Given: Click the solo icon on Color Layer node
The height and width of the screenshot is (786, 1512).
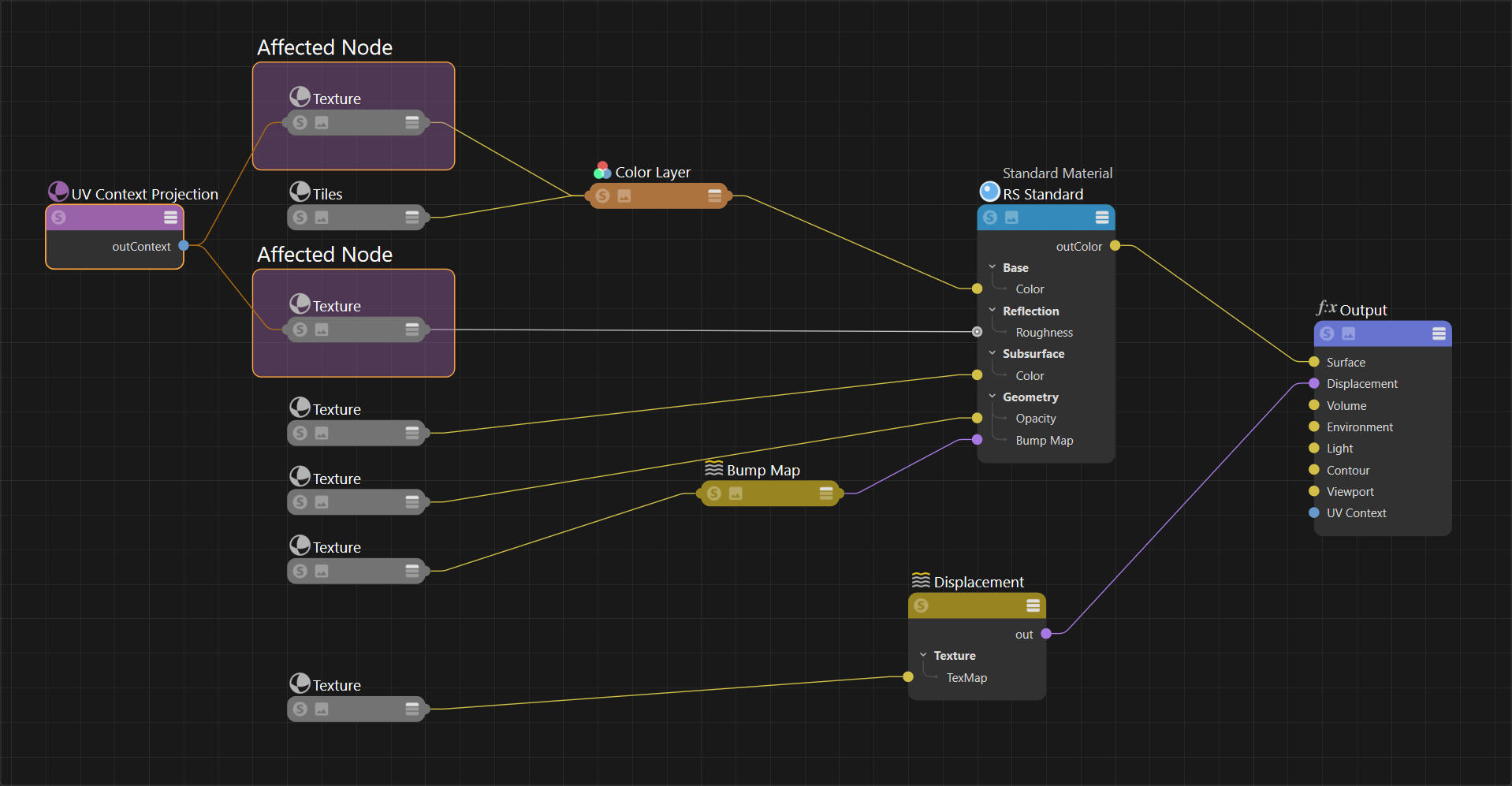Looking at the screenshot, I should click(603, 196).
